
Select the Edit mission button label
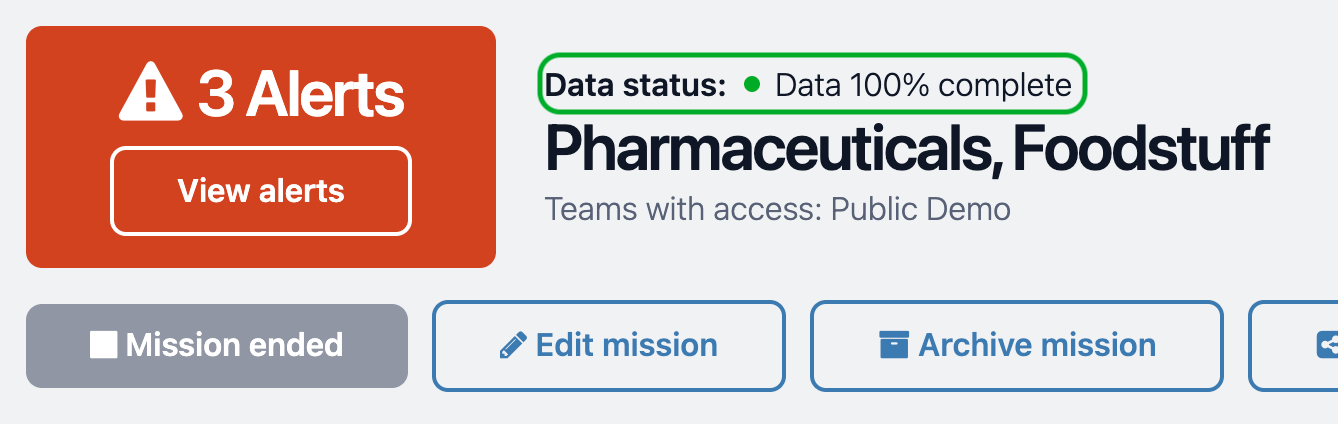627,345
